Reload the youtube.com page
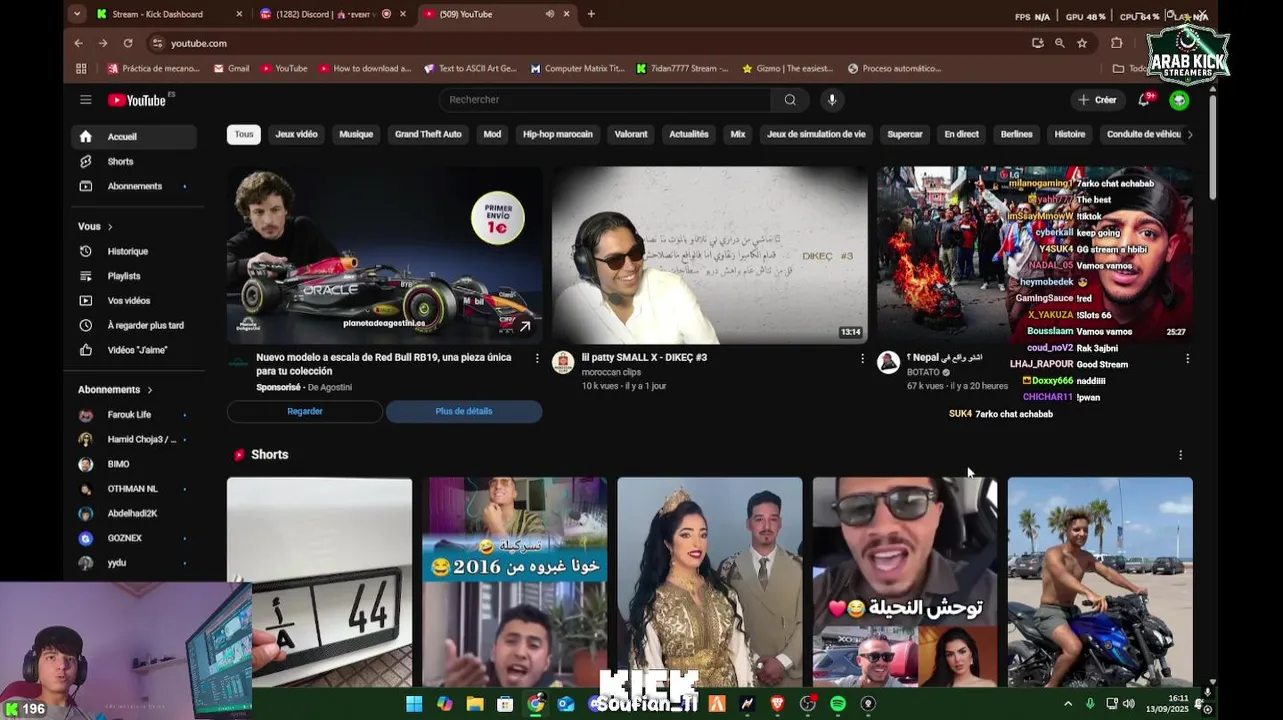The height and width of the screenshot is (720, 1283). coord(128,43)
